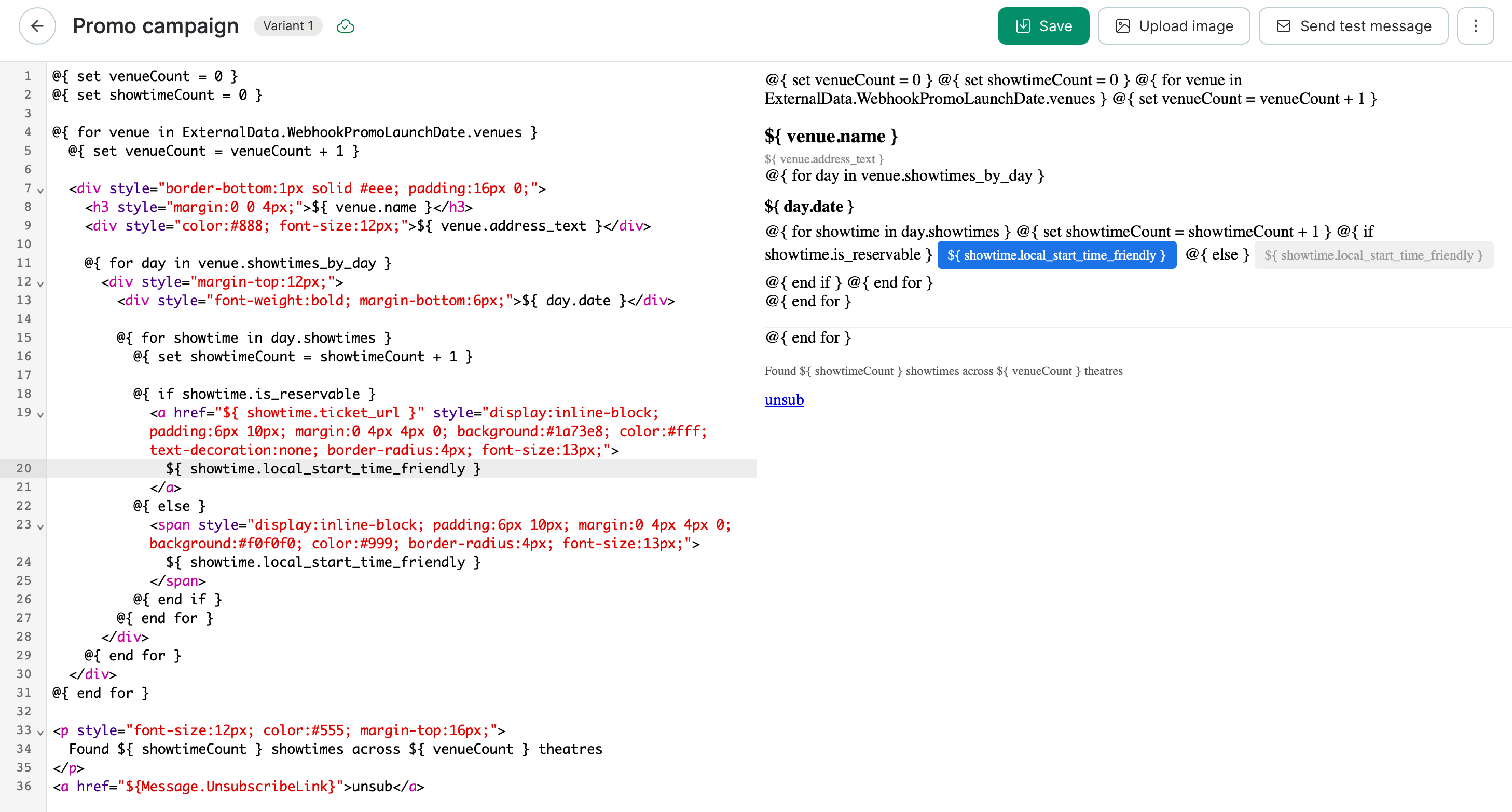Open the Upload image dialog
The image size is (1512, 812).
click(x=1174, y=26)
